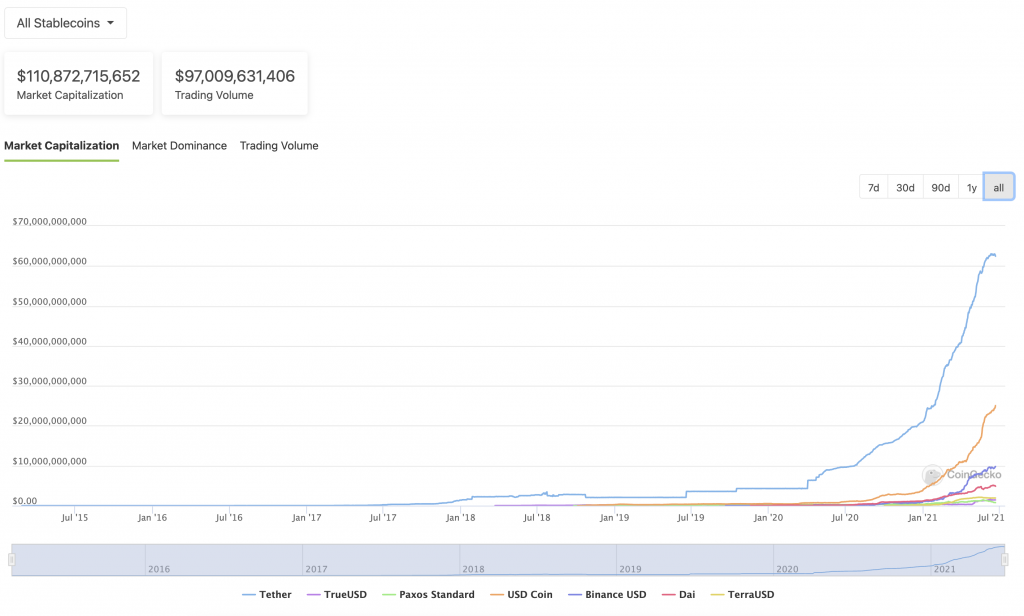Open the All Stablecoins dropdown
This screenshot has height=616, width=1024.
64,22
